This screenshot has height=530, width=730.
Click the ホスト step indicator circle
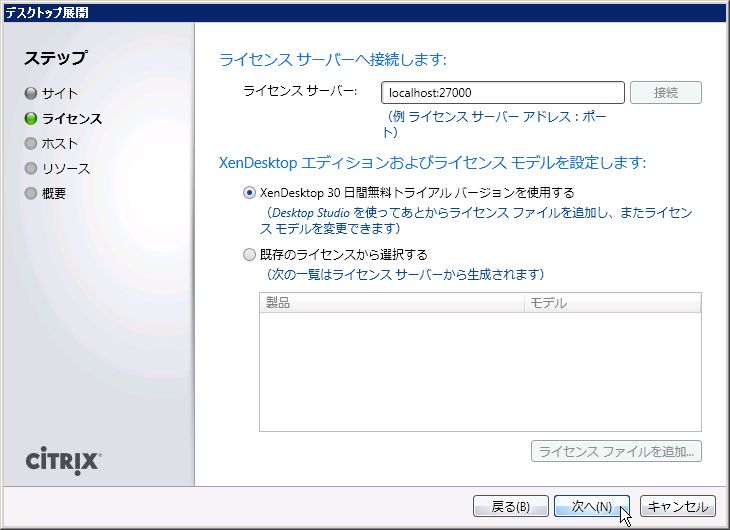coord(31,143)
